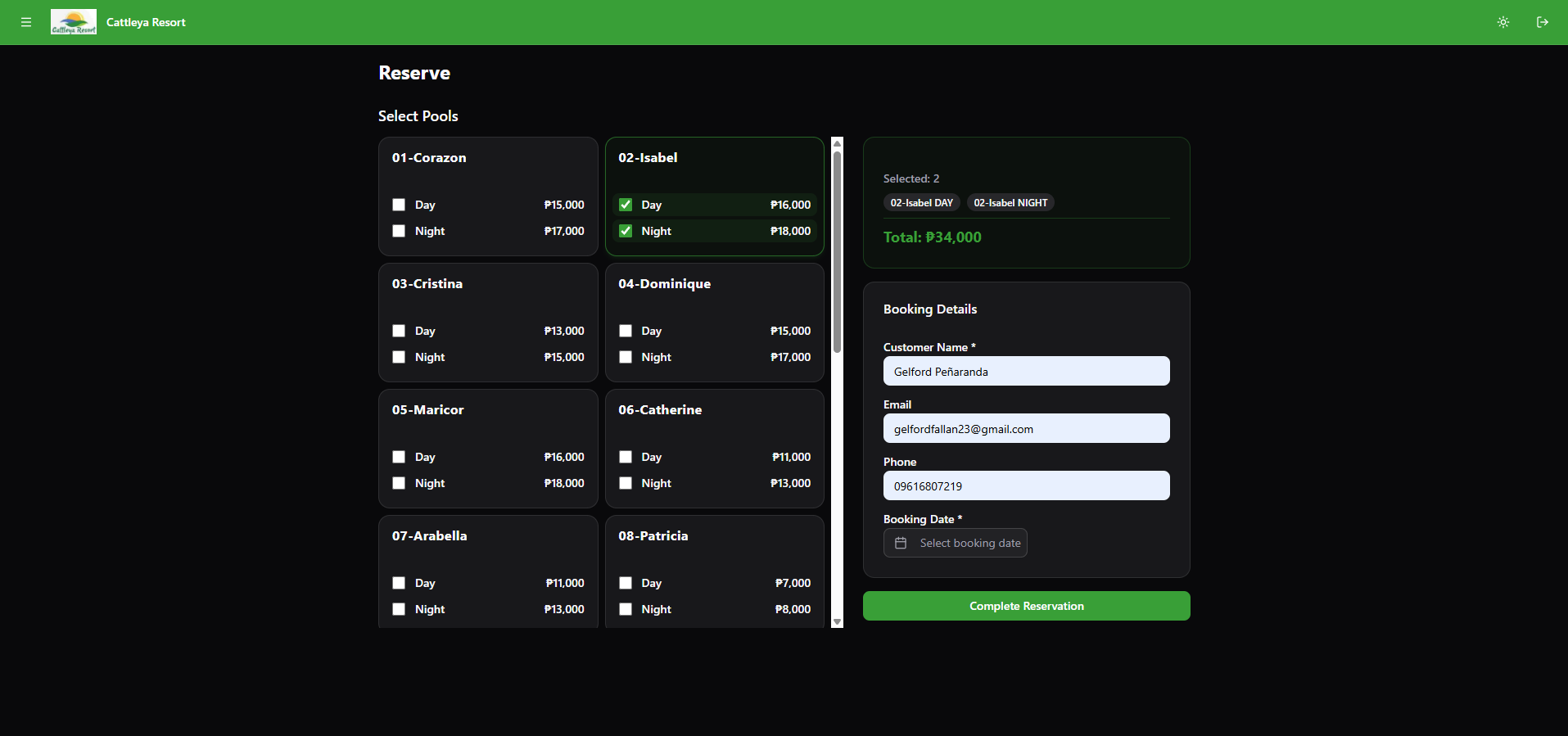Click the logout icon in header
Viewport: 1568px width, 736px height.
tap(1543, 22)
